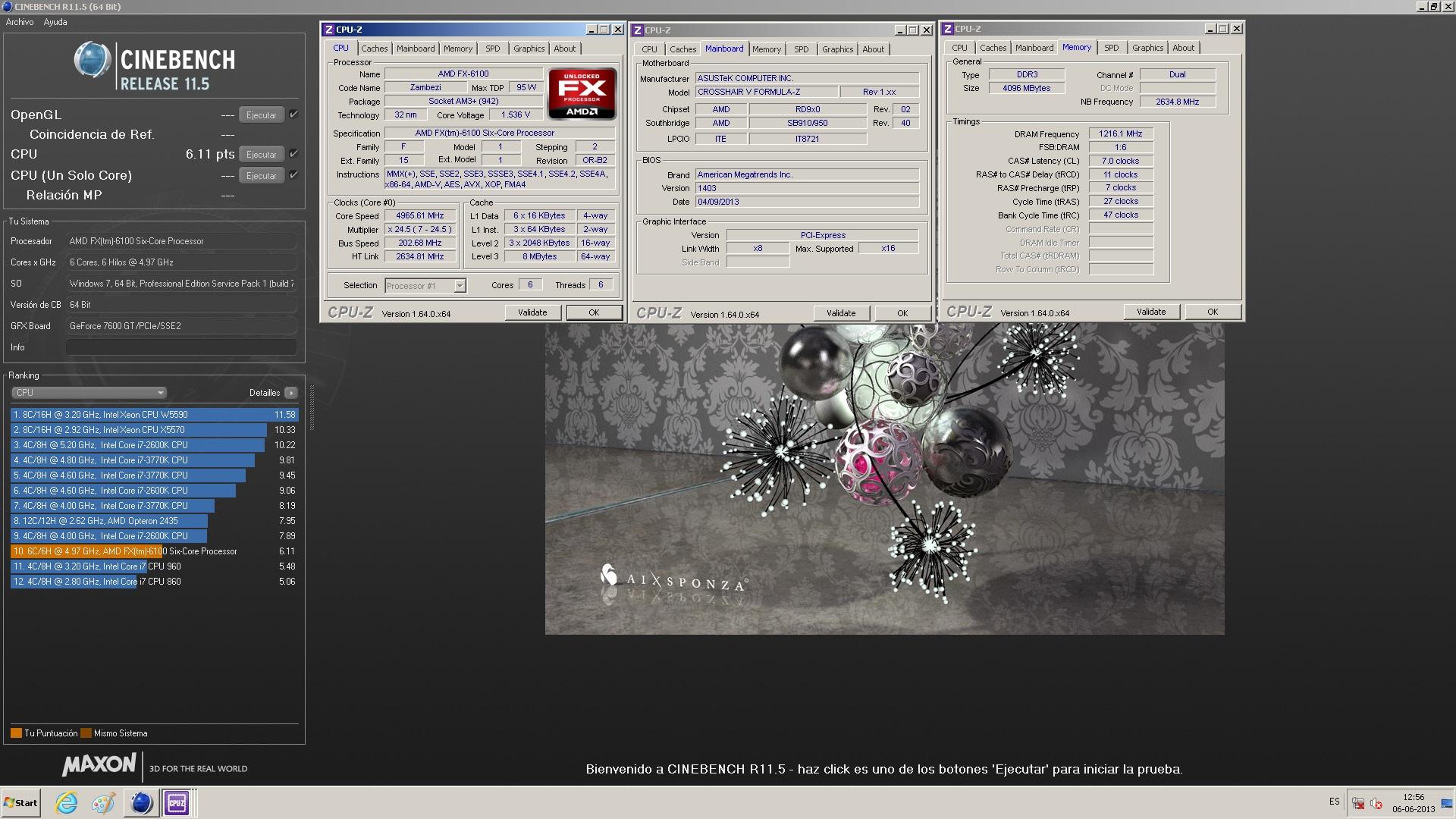
Task: Select ranking row Intel Core i7 CPU 960
Action: [154, 566]
